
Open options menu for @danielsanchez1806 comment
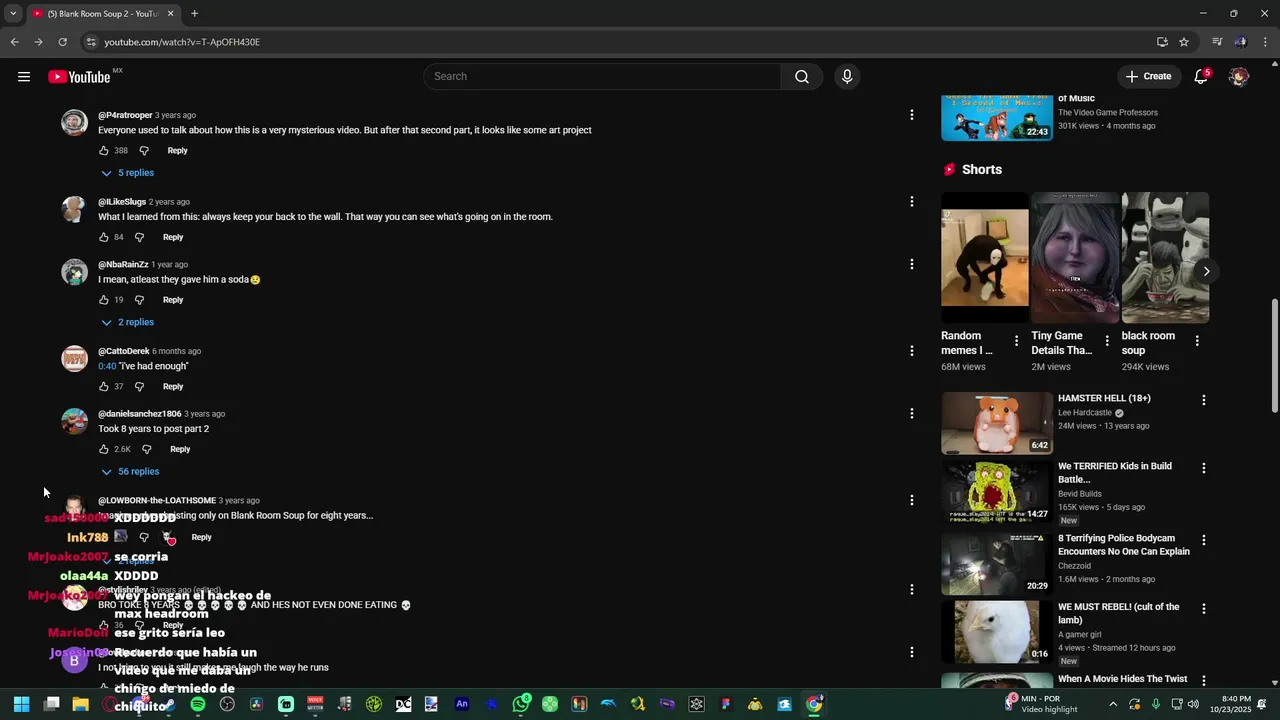(911, 413)
